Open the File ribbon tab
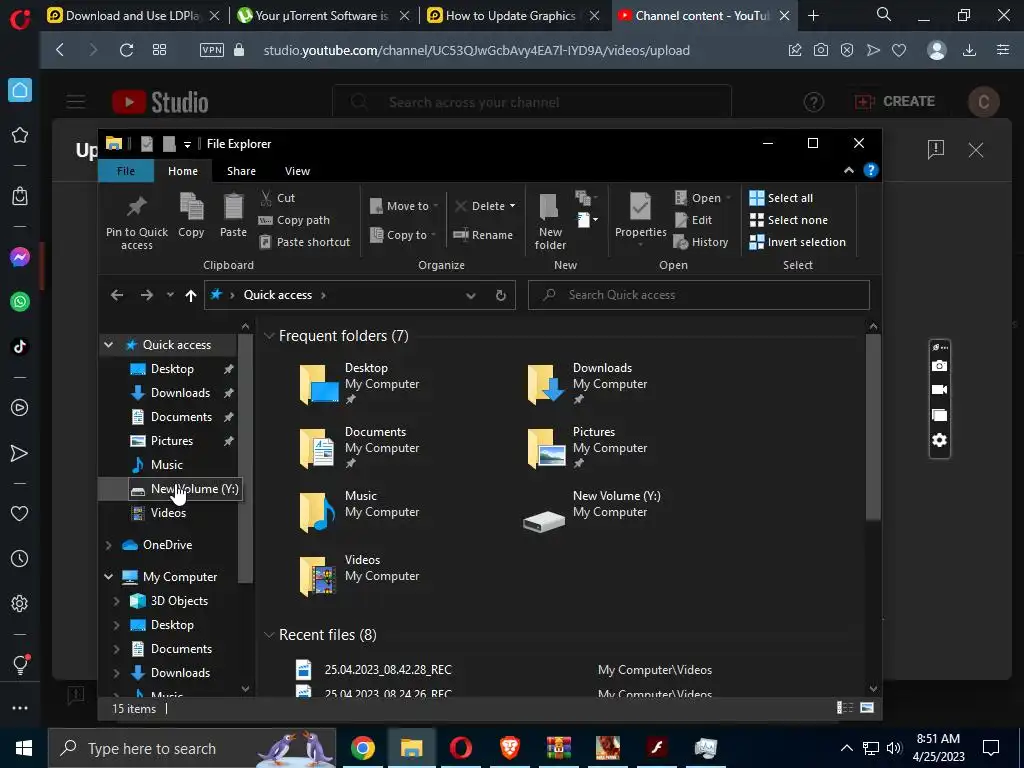Viewport: 1024px width, 768px height. (125, 171)
